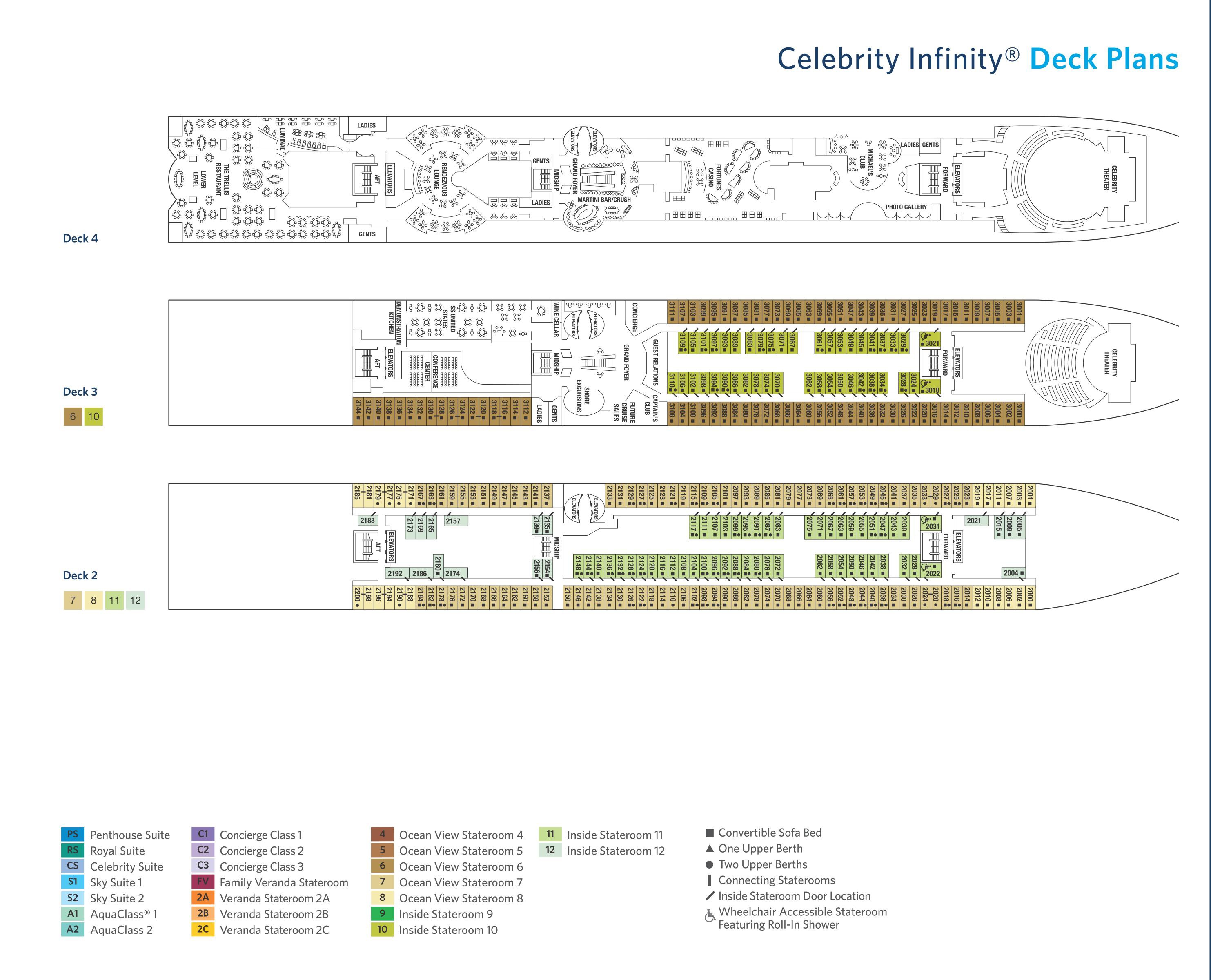Click the Guest Relations label on Deck 3
Screen dimensions: 1211x980
(656, 363)
